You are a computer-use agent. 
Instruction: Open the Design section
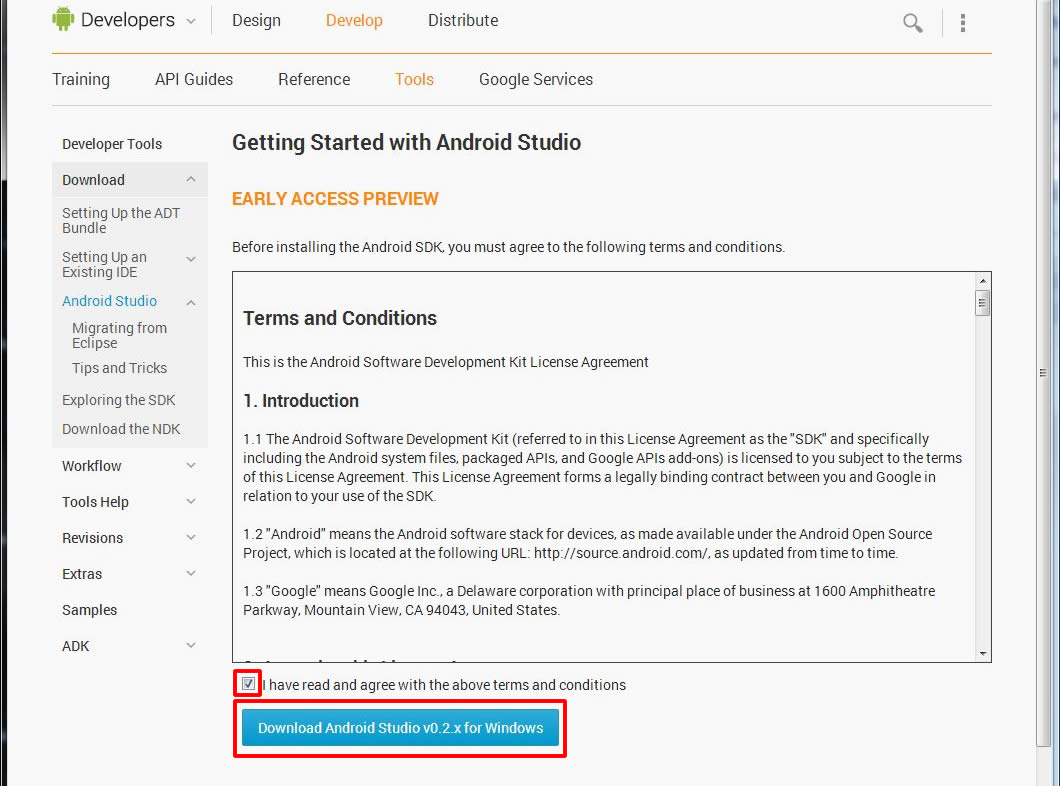(x=256, y=20)
